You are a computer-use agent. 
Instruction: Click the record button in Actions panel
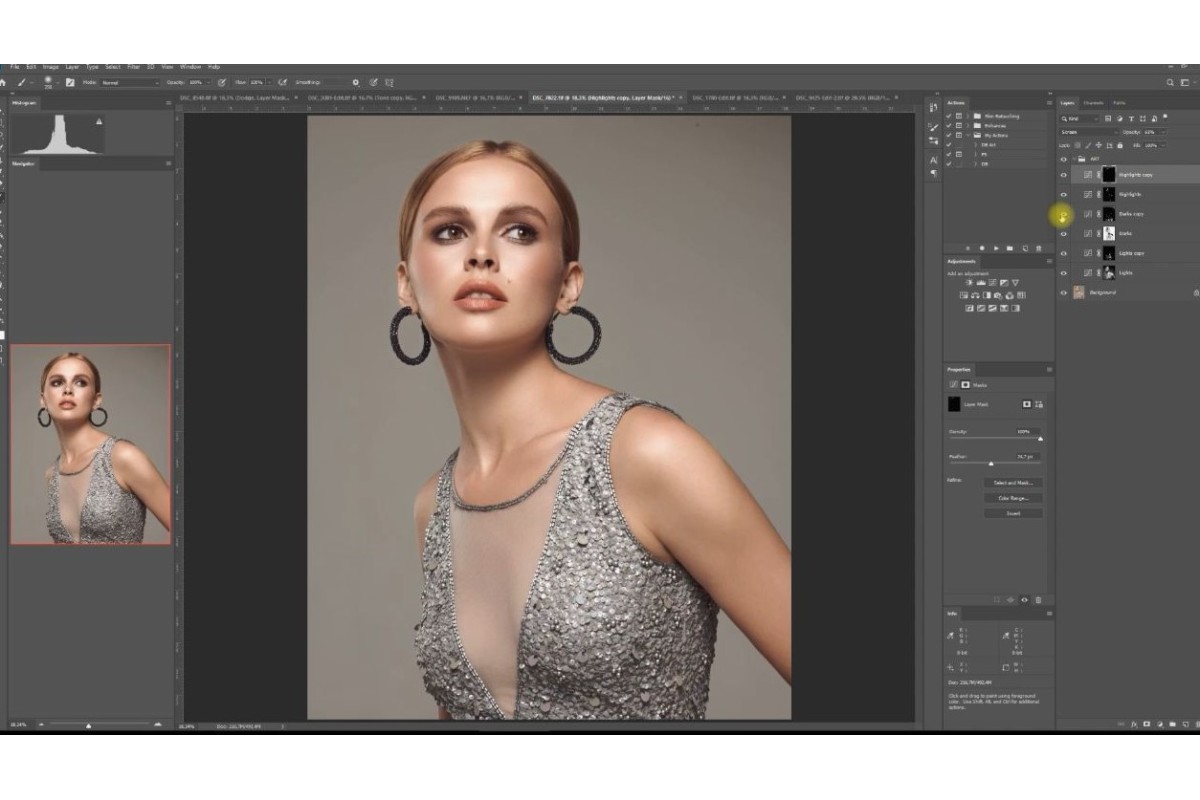coord(982,248)
